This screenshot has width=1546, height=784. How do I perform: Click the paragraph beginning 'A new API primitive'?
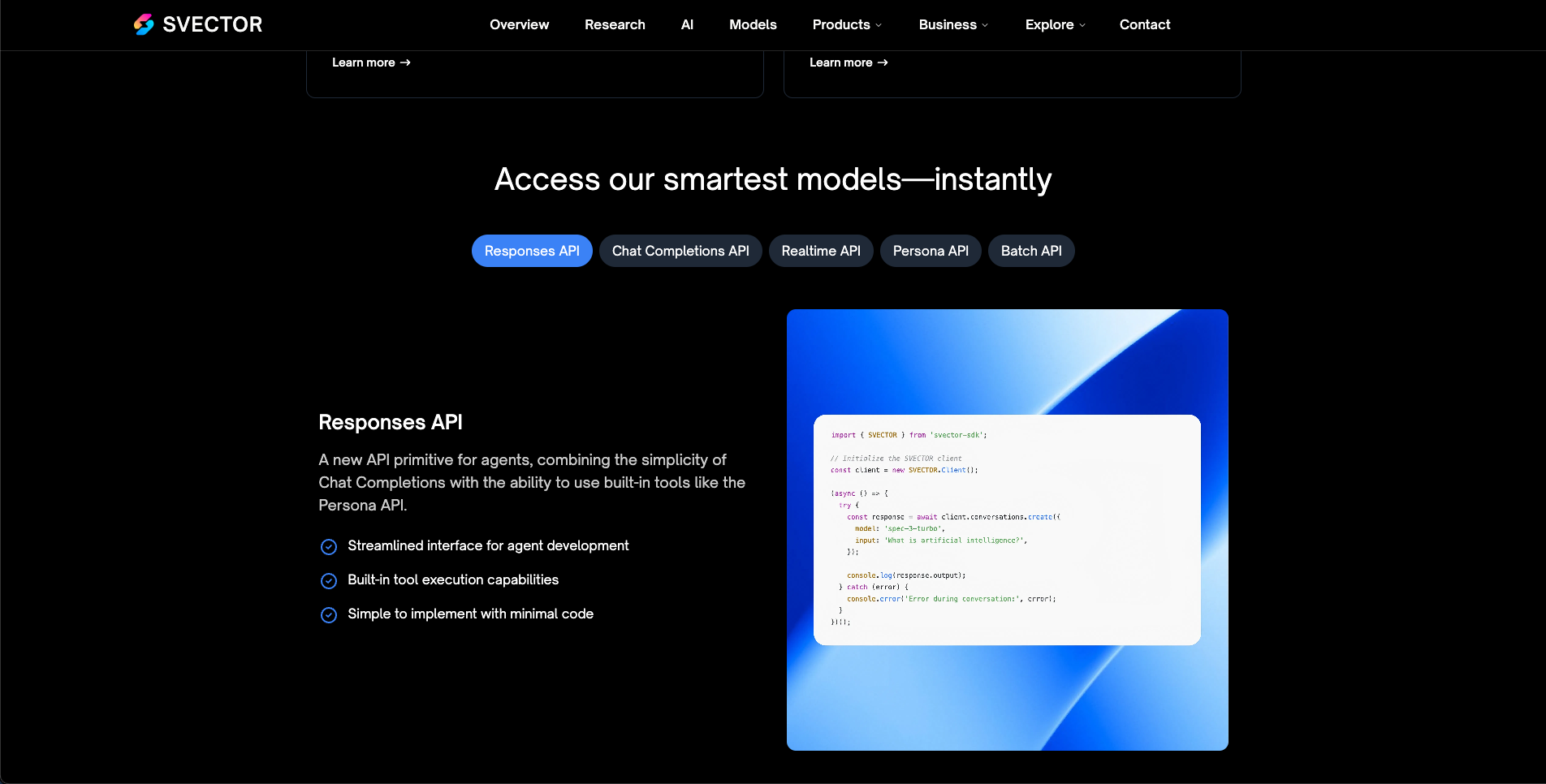(532, 482)
